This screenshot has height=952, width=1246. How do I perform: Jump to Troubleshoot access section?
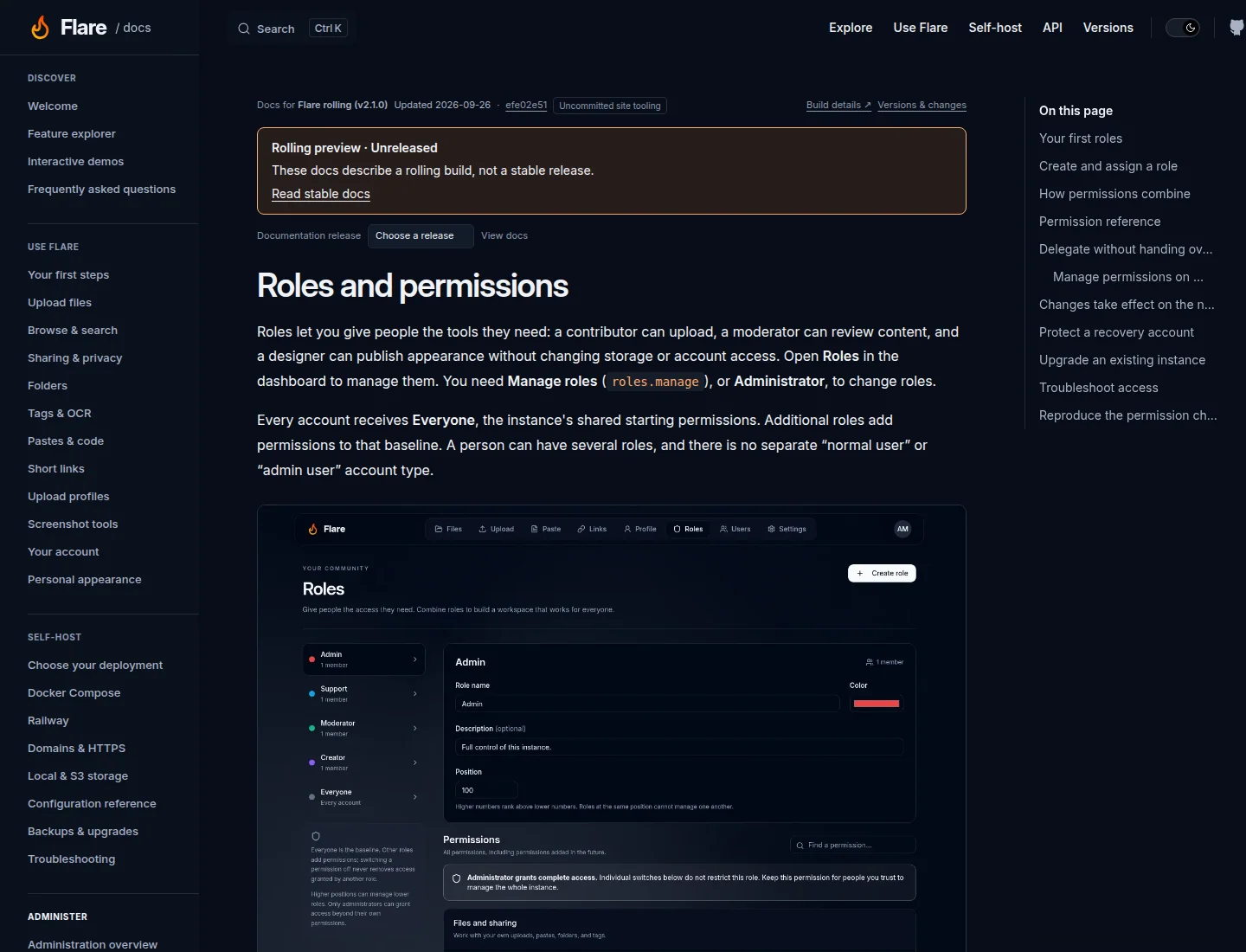[x=1098, y=388]
